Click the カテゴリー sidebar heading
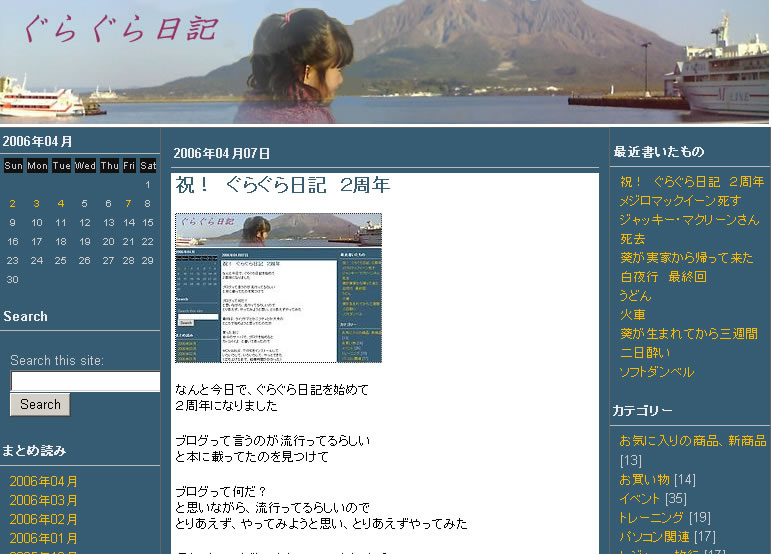Image resolution: width=772 pixels, height=554 pixels. [x=642, y=411]
